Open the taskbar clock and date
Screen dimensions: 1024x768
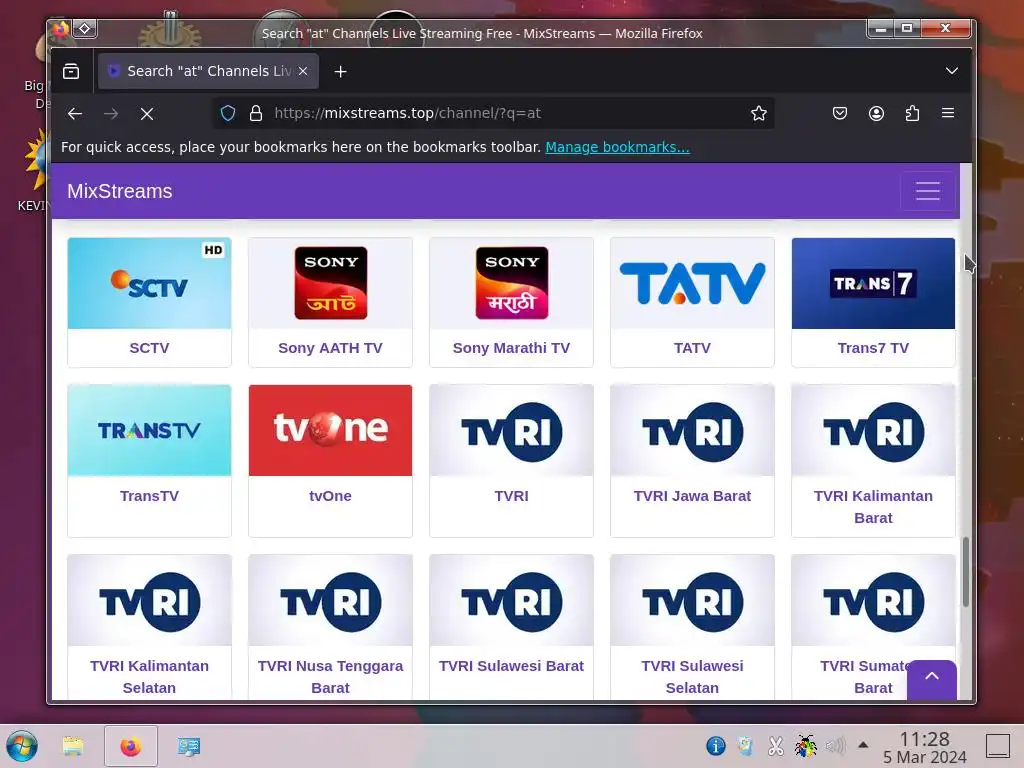click(x=925, y=747)
